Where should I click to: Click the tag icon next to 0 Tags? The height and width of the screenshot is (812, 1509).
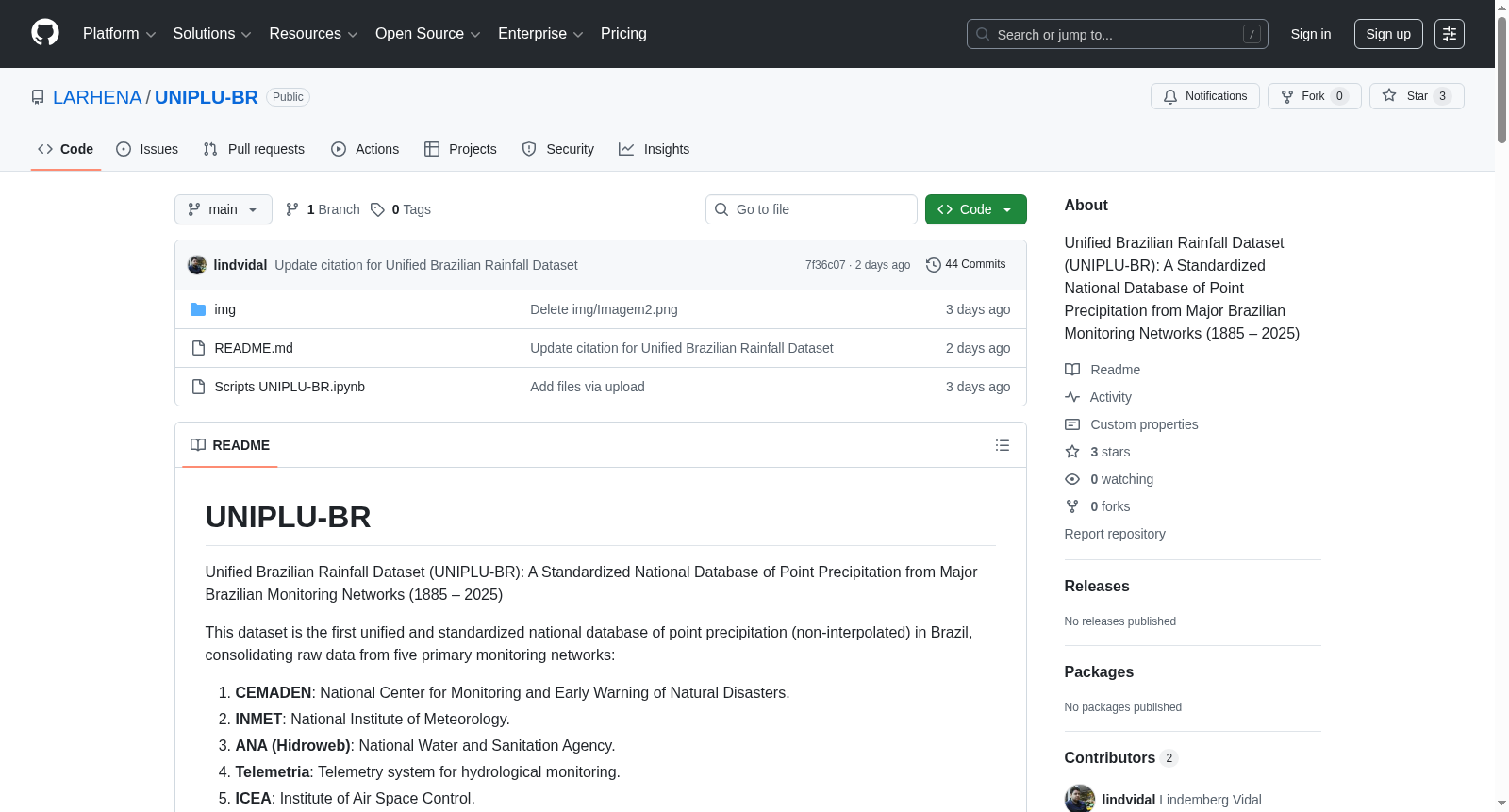point(377,209)
